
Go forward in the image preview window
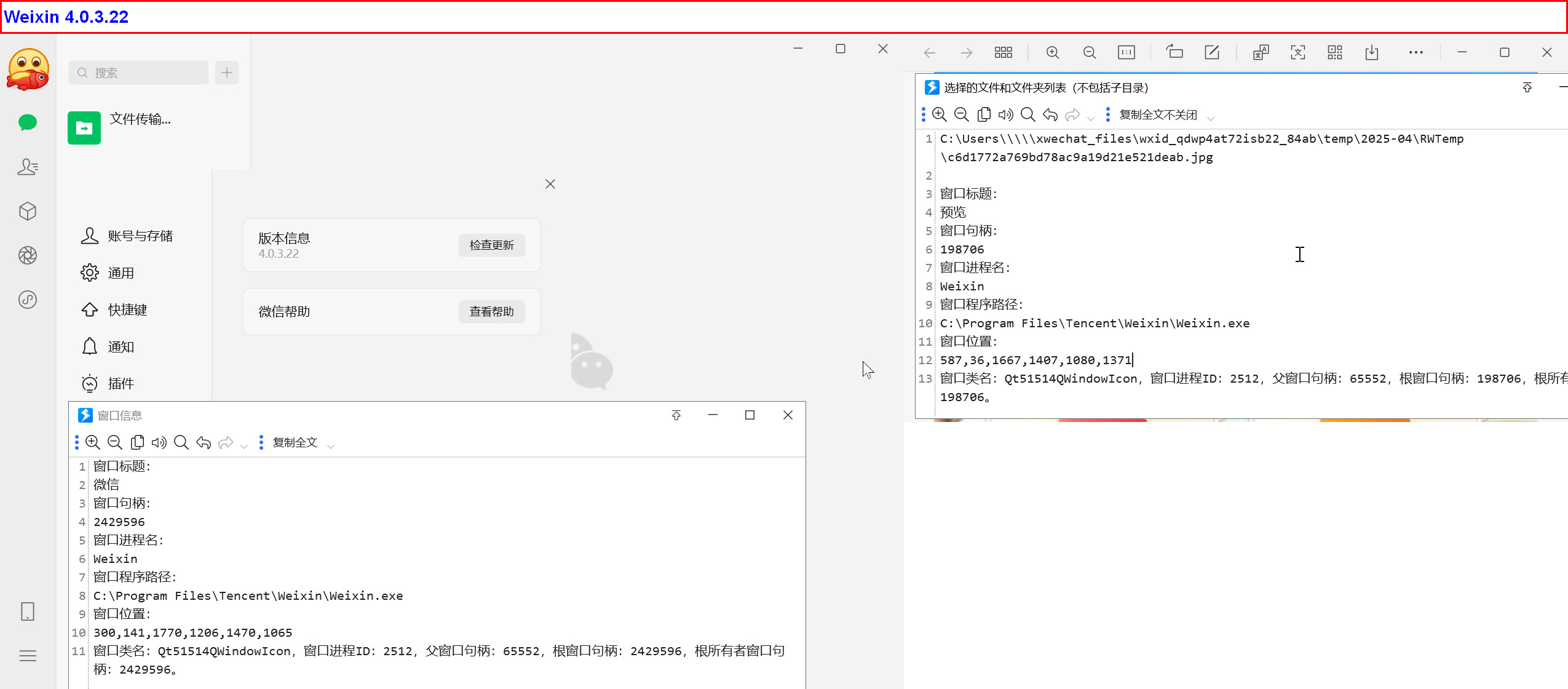(967, 53)
